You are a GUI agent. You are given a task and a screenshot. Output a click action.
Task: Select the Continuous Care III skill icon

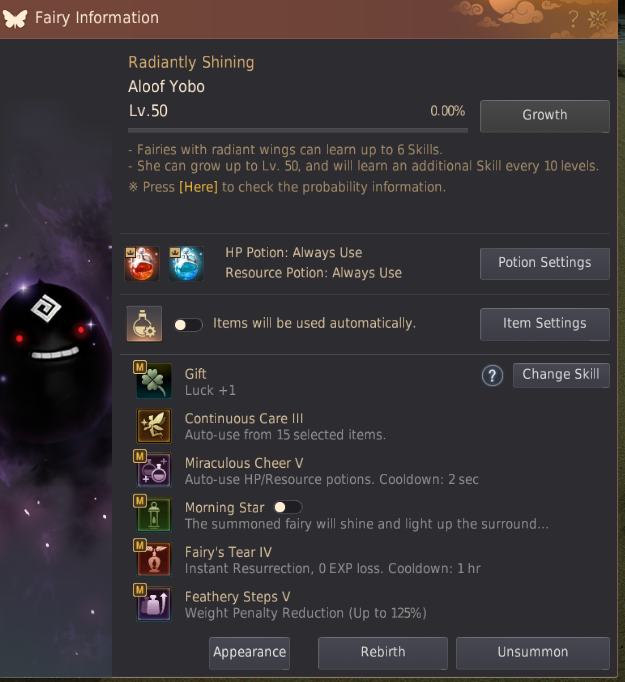pyautogui.click(x=154, y=426)
